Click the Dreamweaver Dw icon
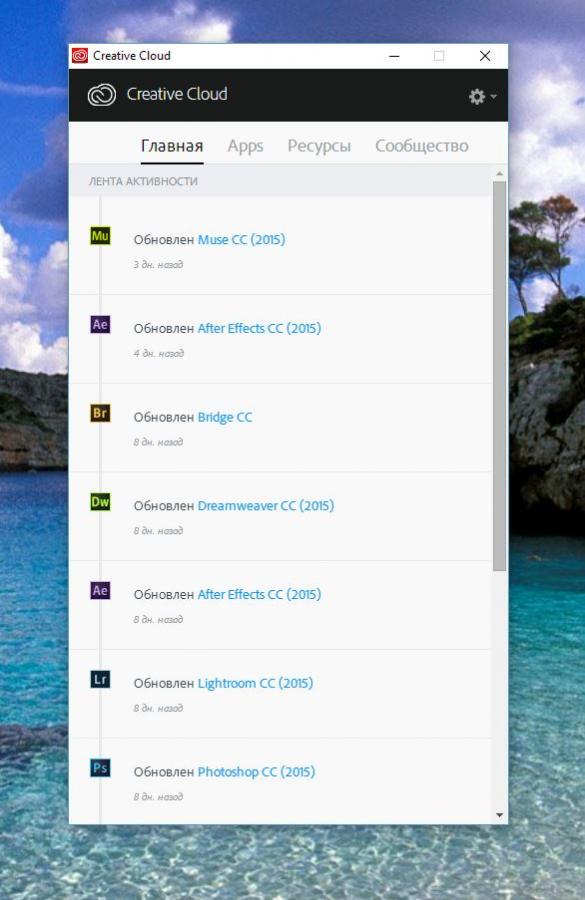Viewport: 585px width, 900px height. pyautogui.click(x=100, y=502)
